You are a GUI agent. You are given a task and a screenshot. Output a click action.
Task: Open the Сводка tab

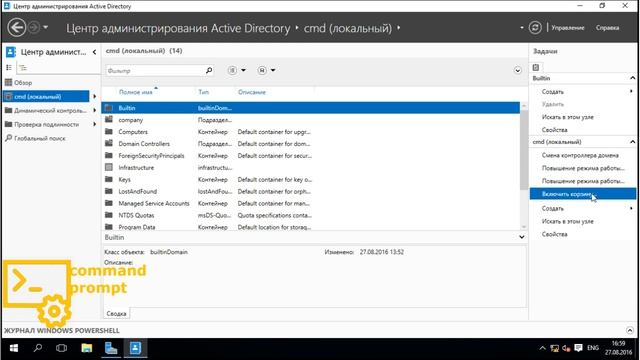116,313
